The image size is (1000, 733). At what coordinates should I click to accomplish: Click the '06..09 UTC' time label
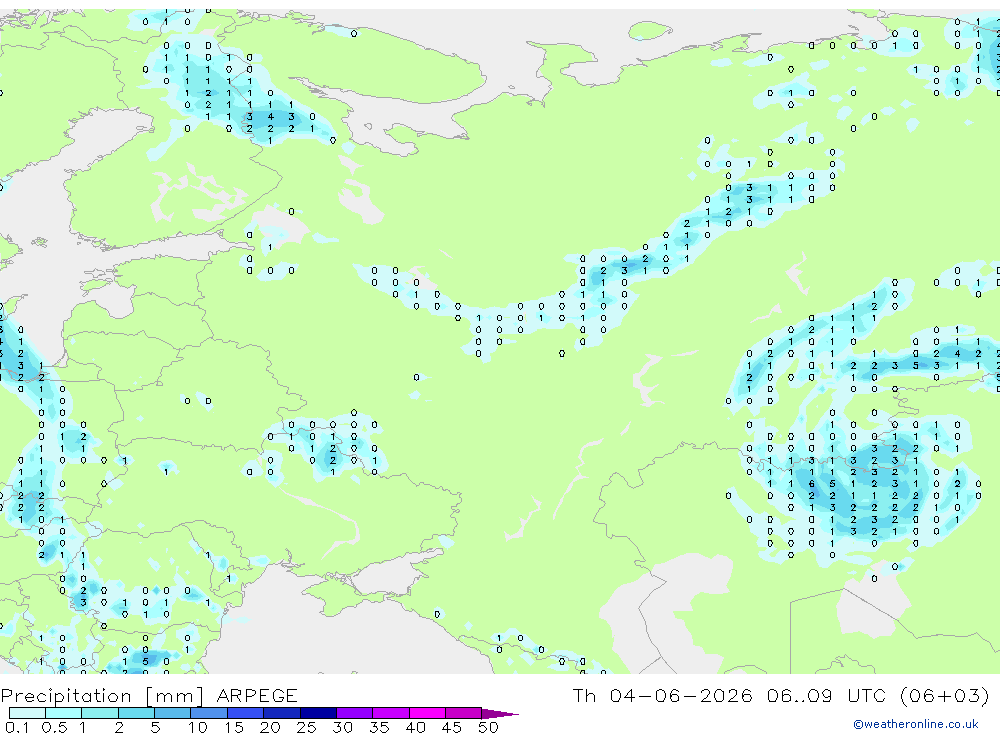[829, 695]
